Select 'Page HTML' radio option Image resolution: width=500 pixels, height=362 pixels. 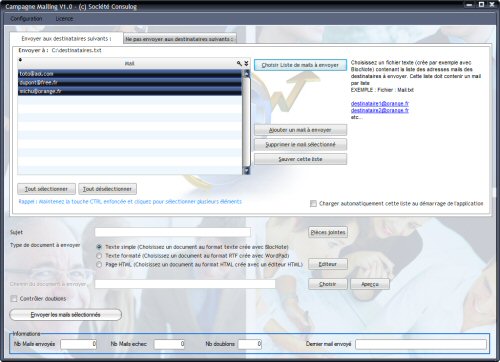(99, 264)
